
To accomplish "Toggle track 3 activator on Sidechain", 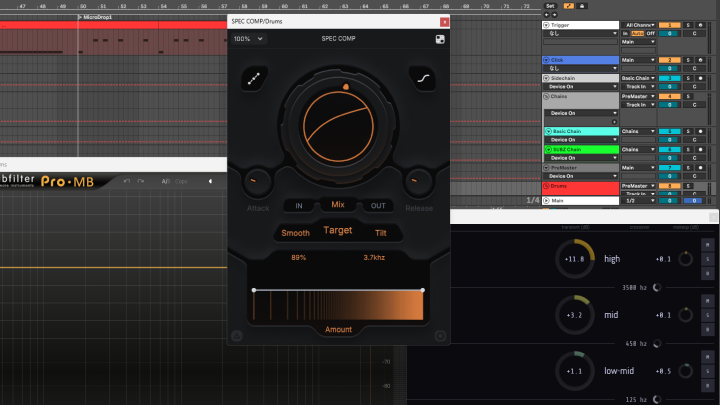I will [669, 78].
